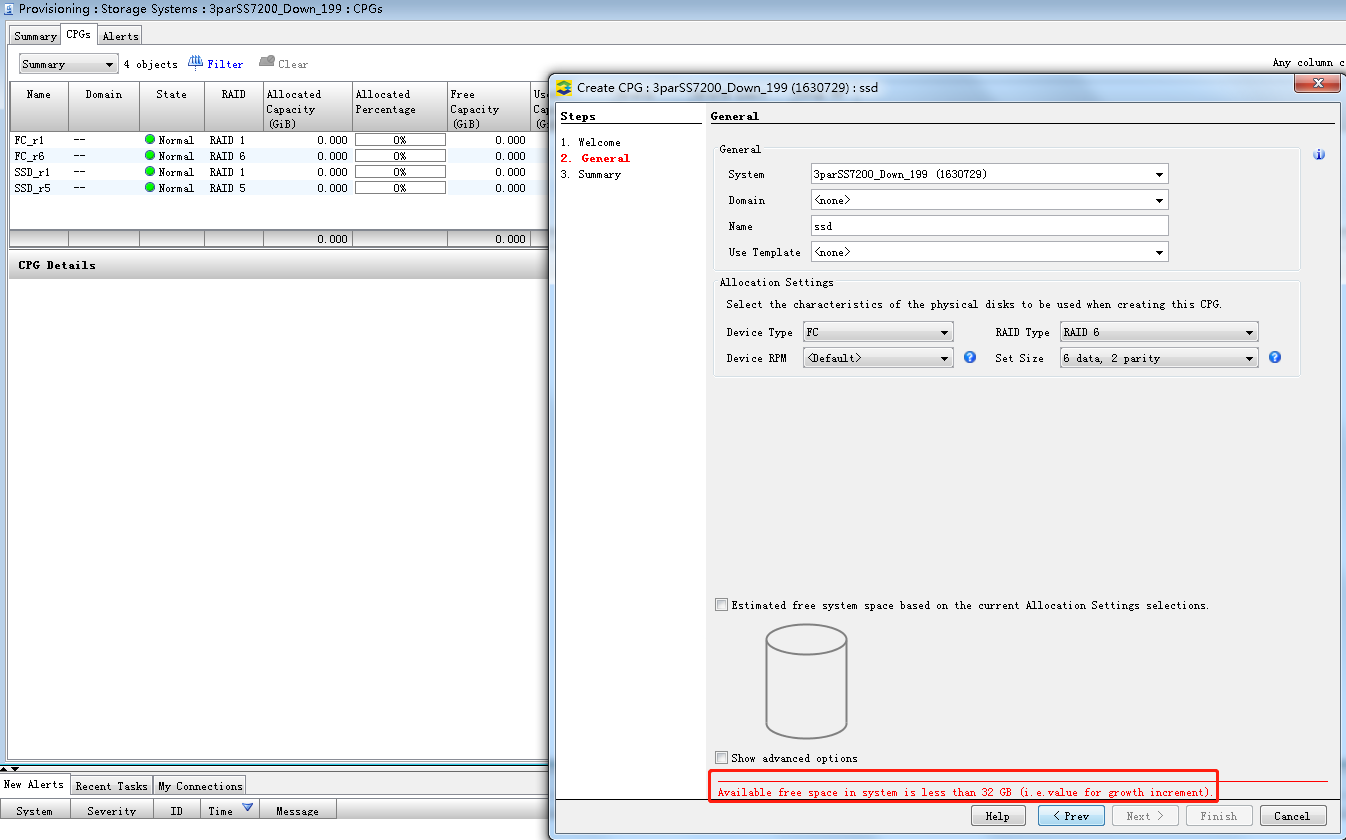The width and height of the screenshot is (1346, 840).
Task: Click the Create CPG dialog title icon
Action: pos(564,87)
